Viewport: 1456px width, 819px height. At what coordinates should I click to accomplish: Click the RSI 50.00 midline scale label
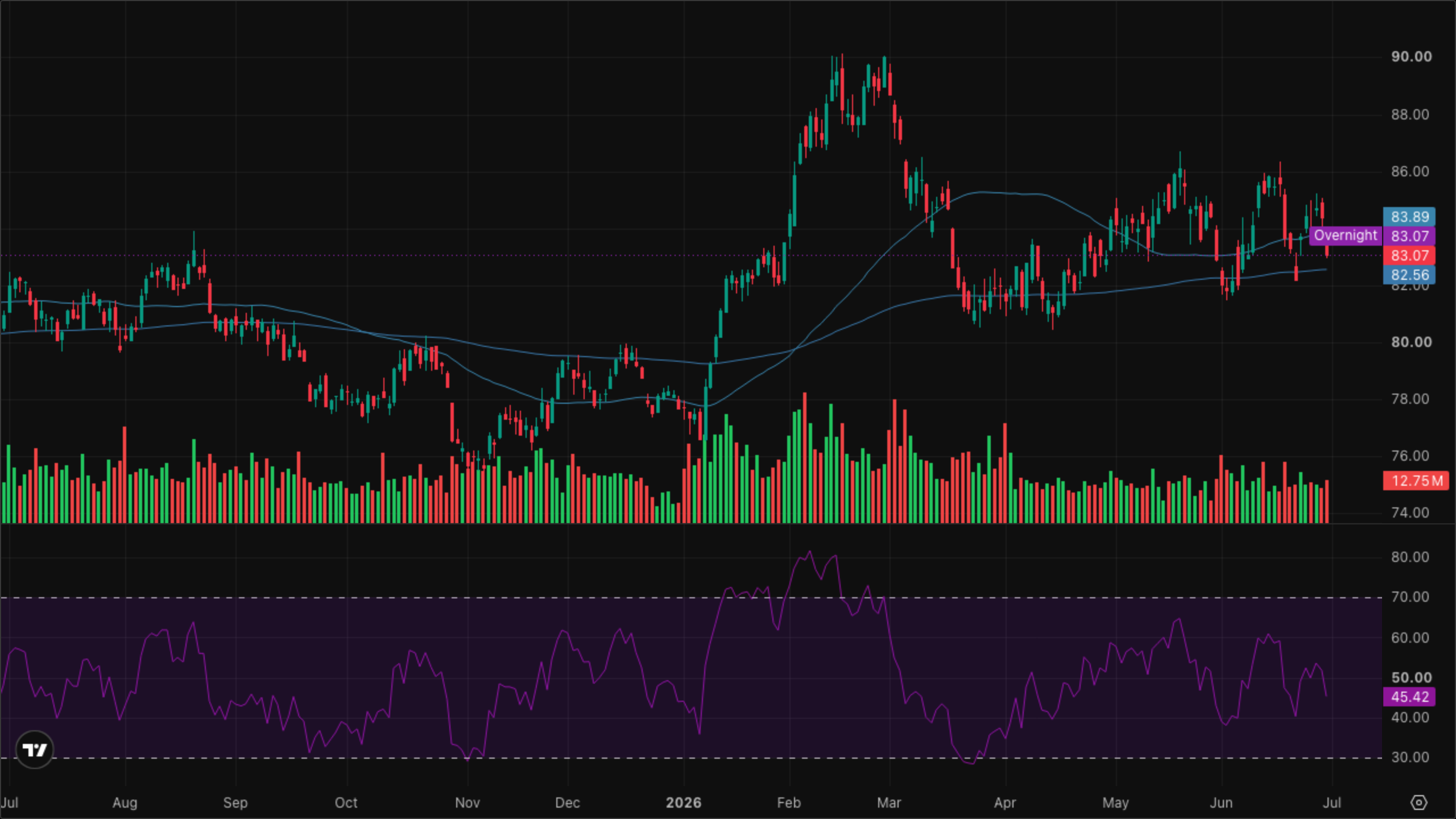[1411, 677]
